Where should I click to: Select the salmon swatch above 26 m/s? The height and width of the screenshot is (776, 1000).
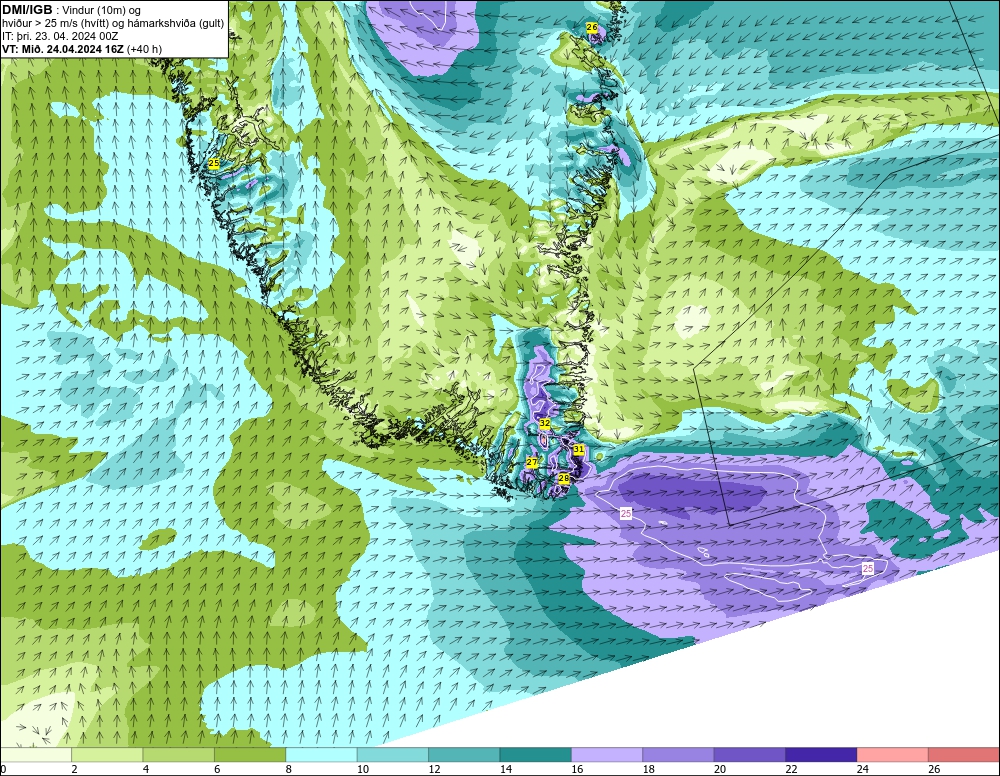click(x=964, y=755)
